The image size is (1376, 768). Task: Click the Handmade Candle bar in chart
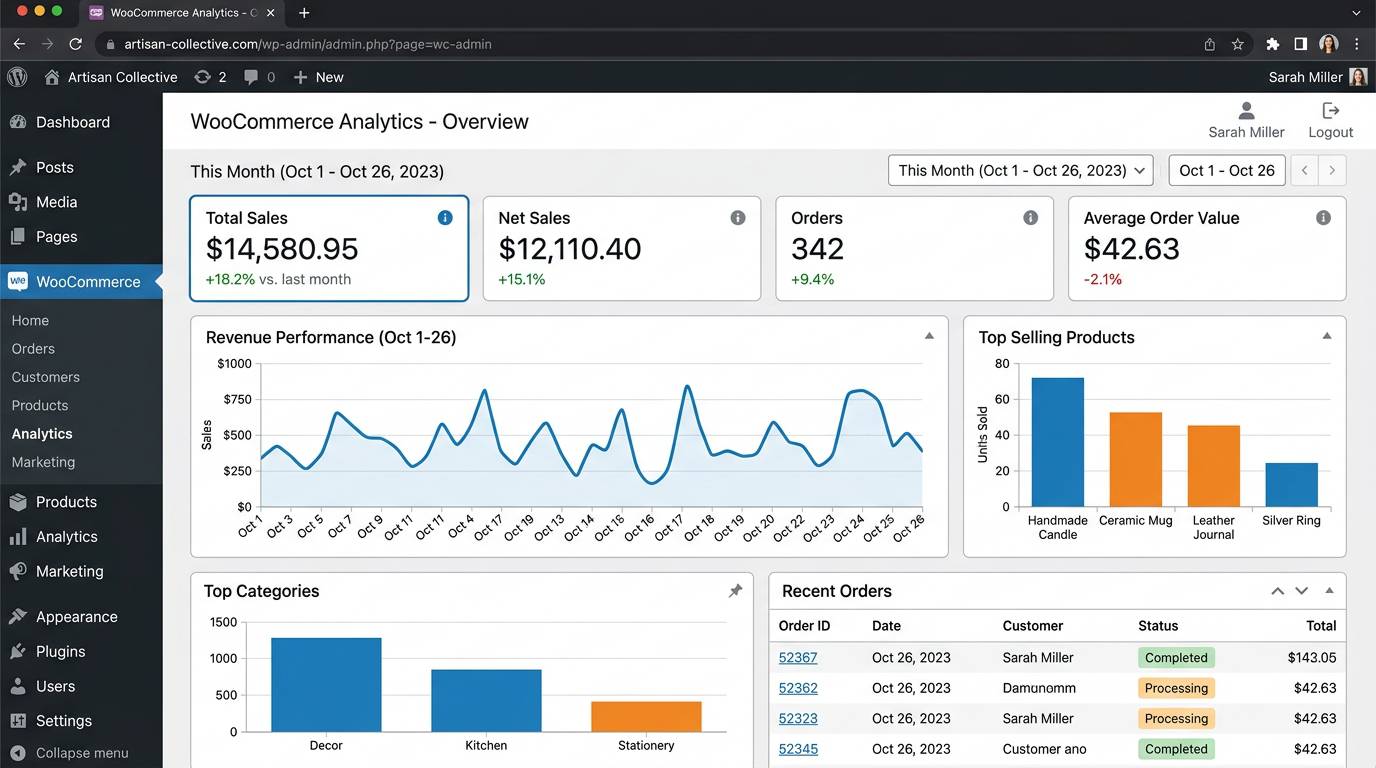[x=1058, y=442]
